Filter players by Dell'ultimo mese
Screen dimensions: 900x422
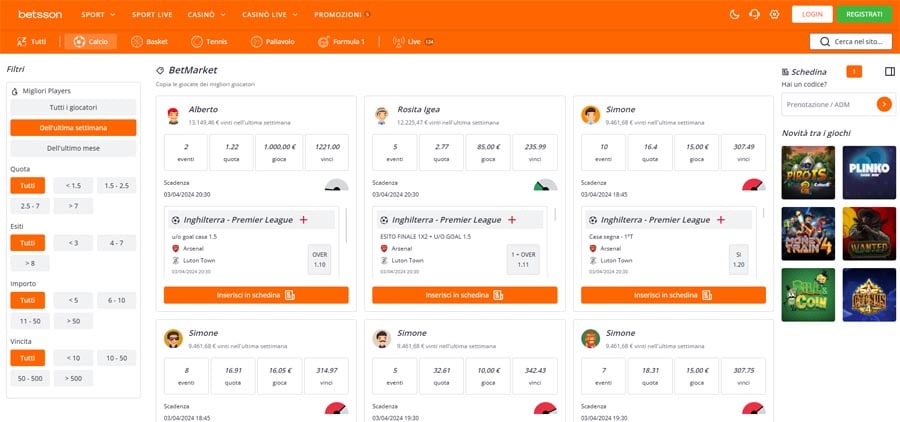[73, 148]
